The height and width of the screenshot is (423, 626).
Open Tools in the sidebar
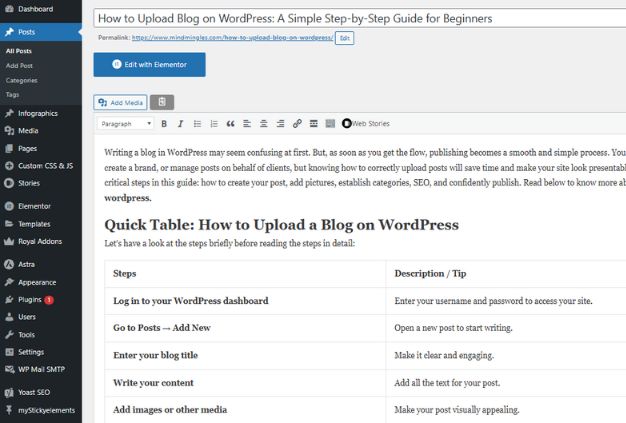click(x=41, y=334)
